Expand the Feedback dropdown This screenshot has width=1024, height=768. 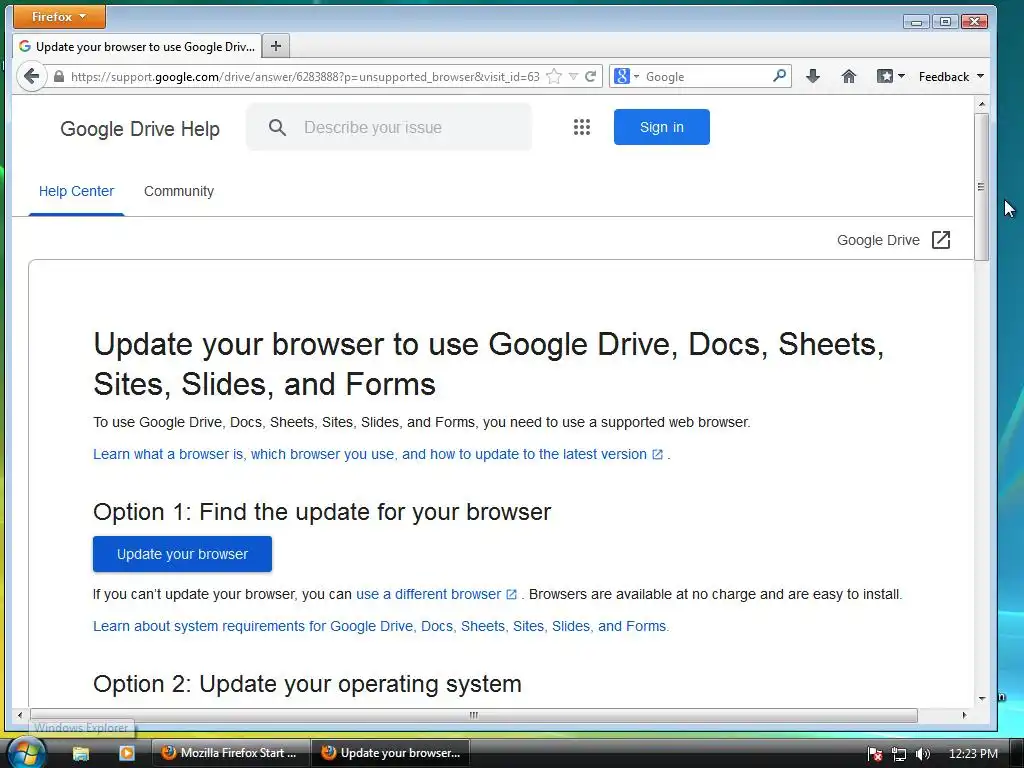(951, 76)
